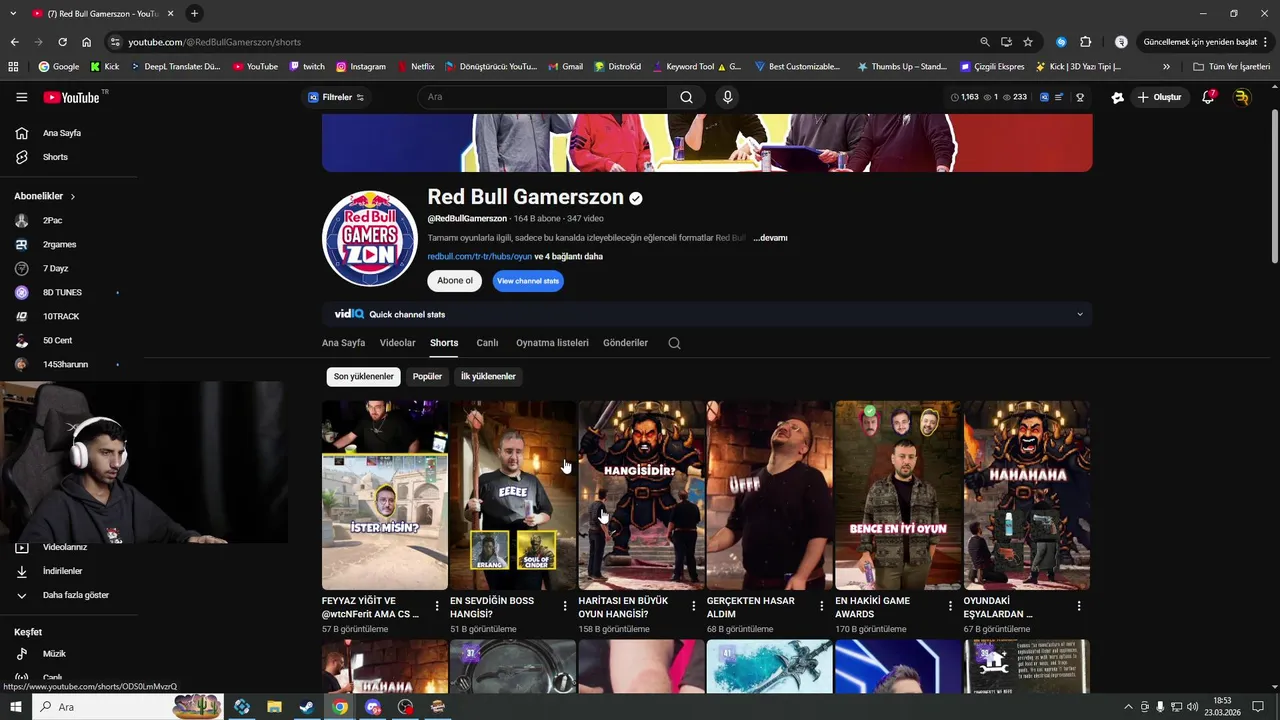Select the İlk yüklenenler sort chip
Screen dimensions: 1280x720
click(488, 377)
